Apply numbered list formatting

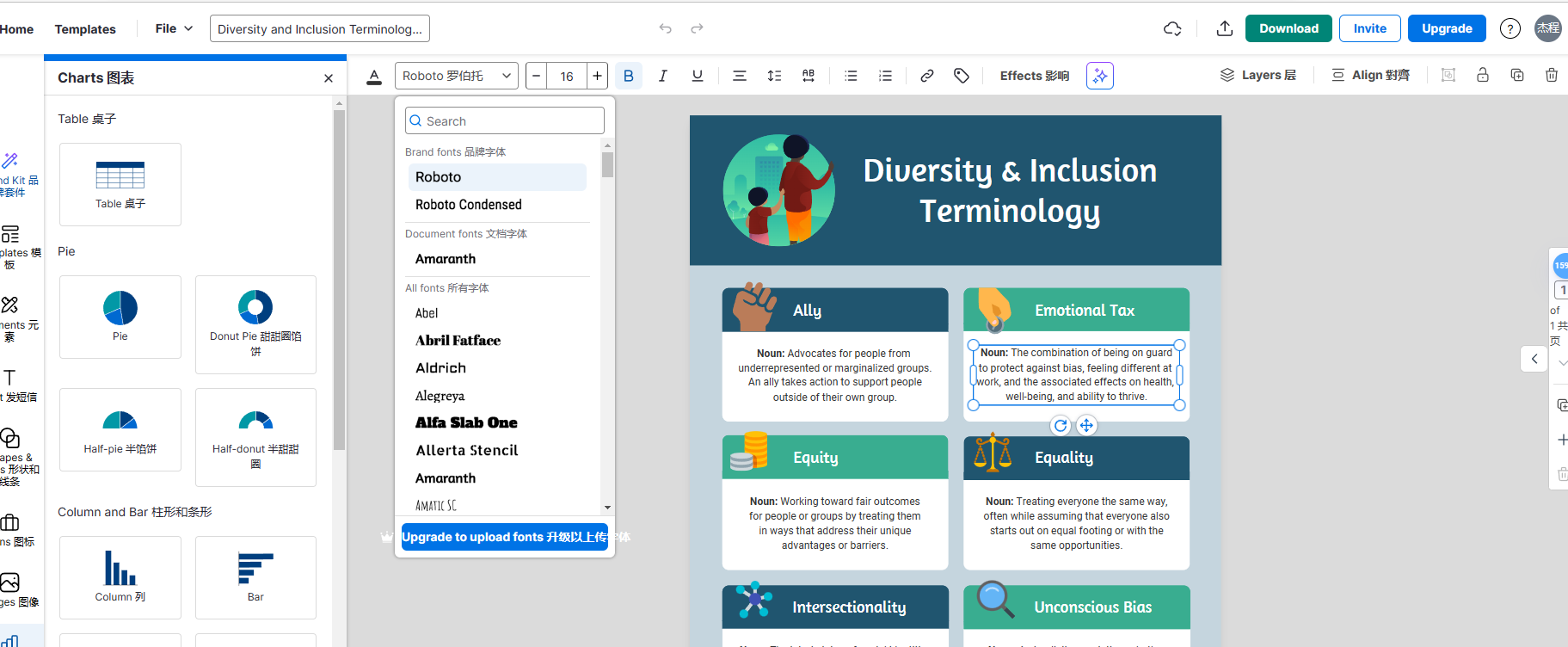885,76
